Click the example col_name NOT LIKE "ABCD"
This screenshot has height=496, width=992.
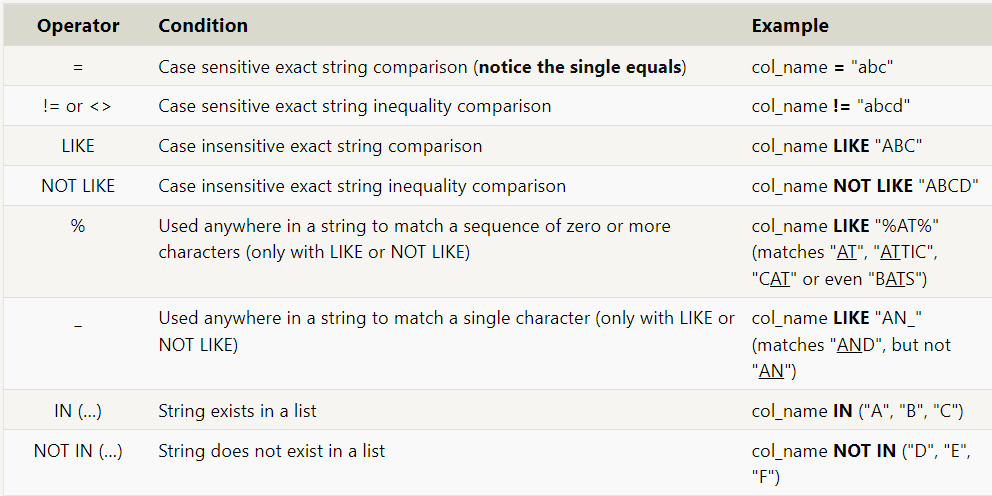coord(860,186)
